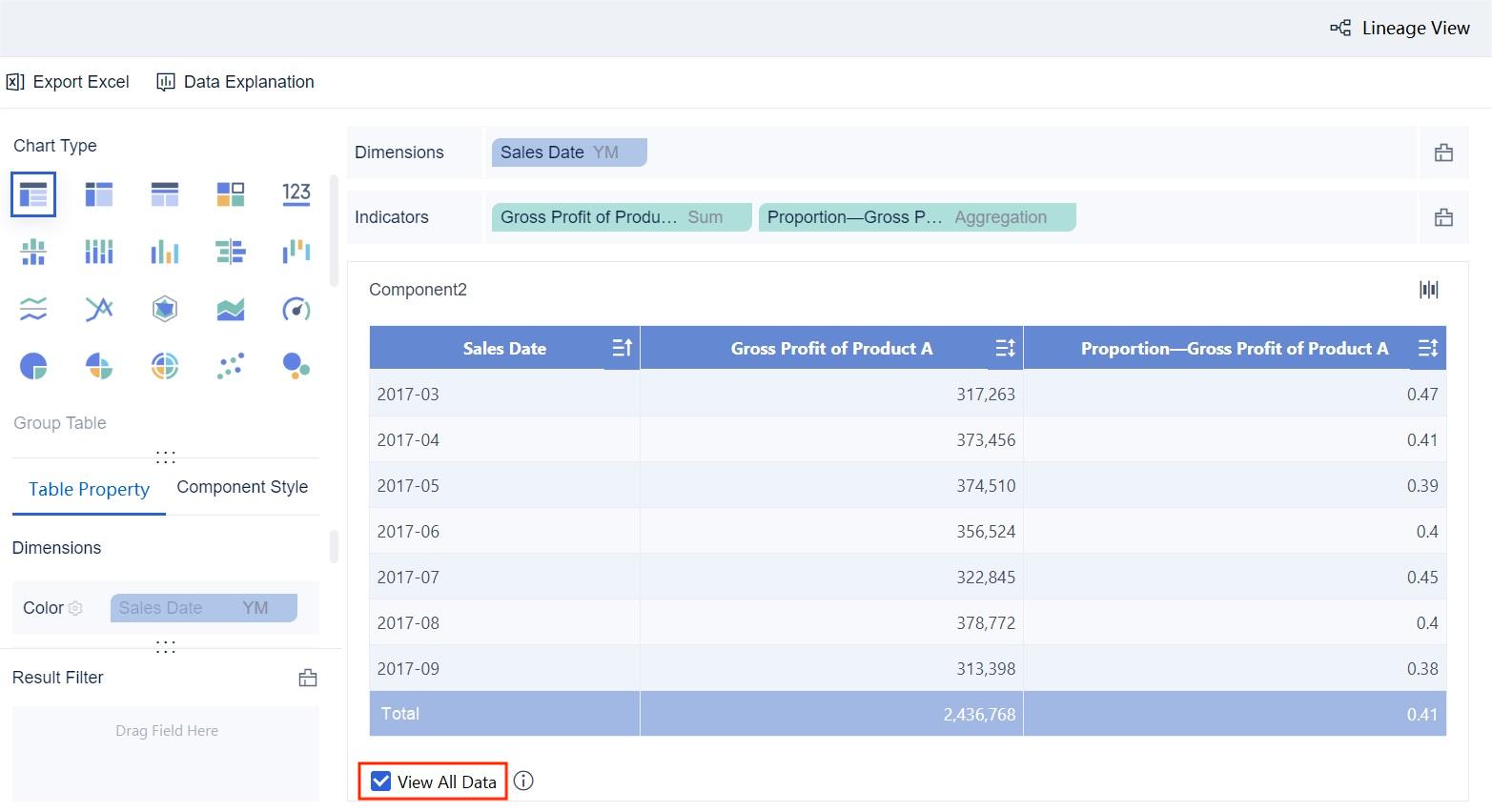Switch to Component Style tab
The image size is (1492, 812).
242,487
